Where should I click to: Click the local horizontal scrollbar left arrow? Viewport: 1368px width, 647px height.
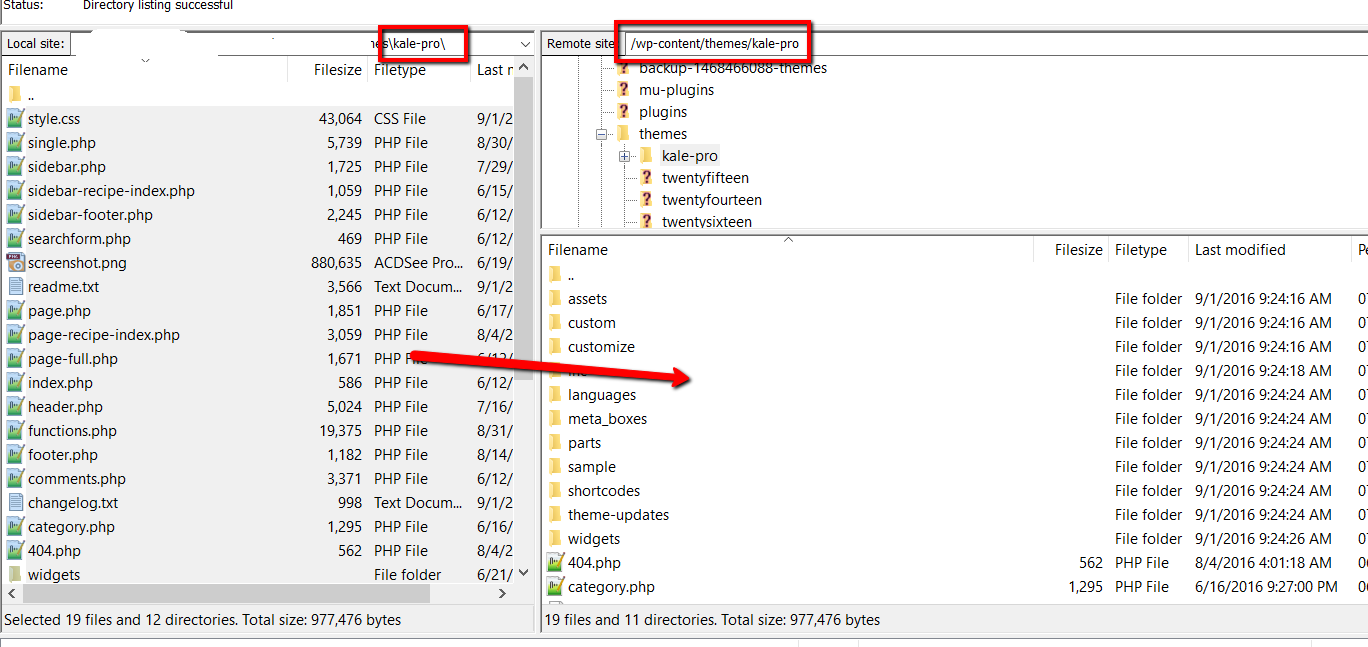pyautogui.click(x=12, y=594)
